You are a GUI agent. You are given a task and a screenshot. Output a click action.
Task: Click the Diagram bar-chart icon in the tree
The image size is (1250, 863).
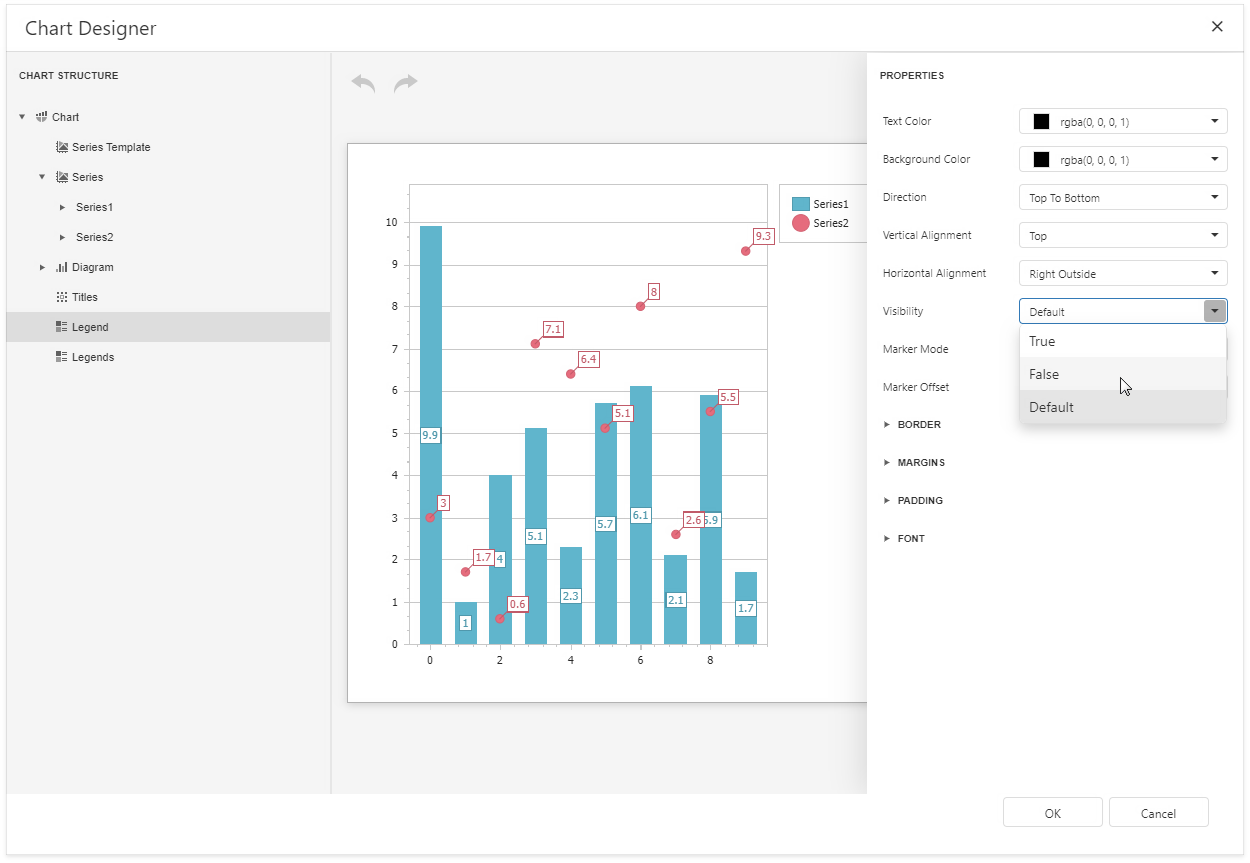click(62, 267)
